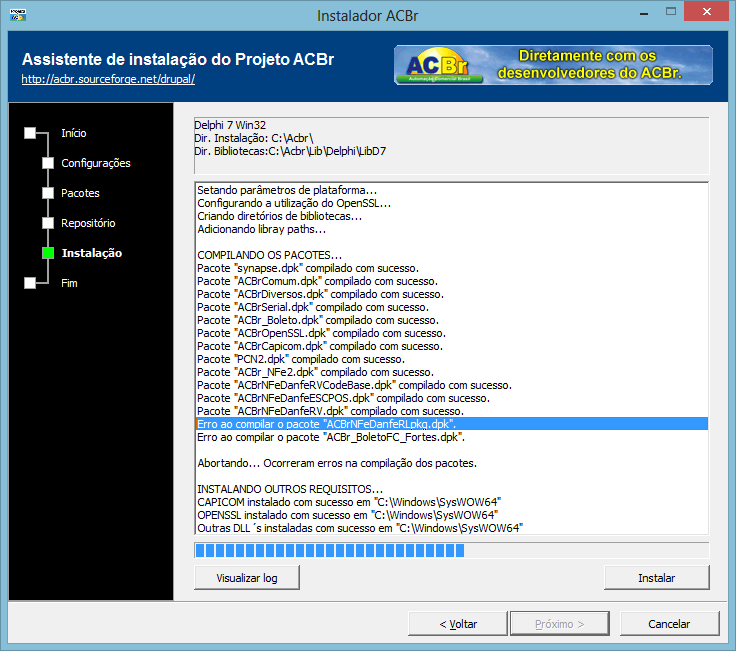Click the installation progress bar
Screen dimensions: 736x651
click(452, 550)
